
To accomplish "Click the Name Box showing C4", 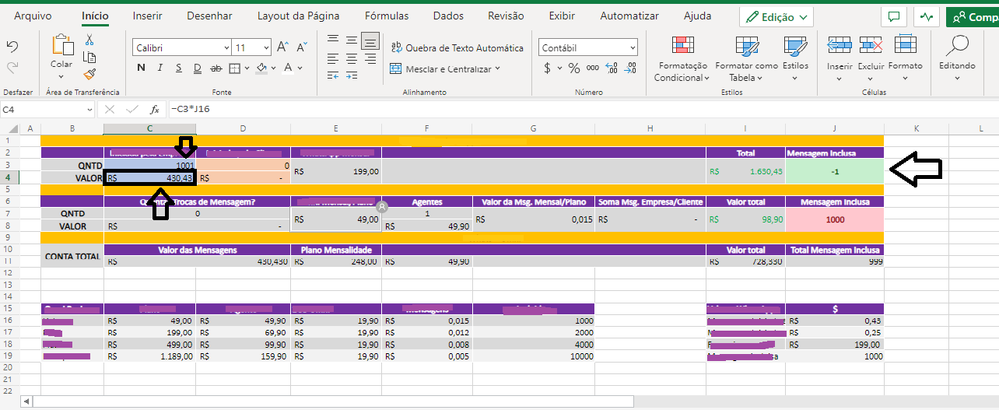I will pos(47,110).
